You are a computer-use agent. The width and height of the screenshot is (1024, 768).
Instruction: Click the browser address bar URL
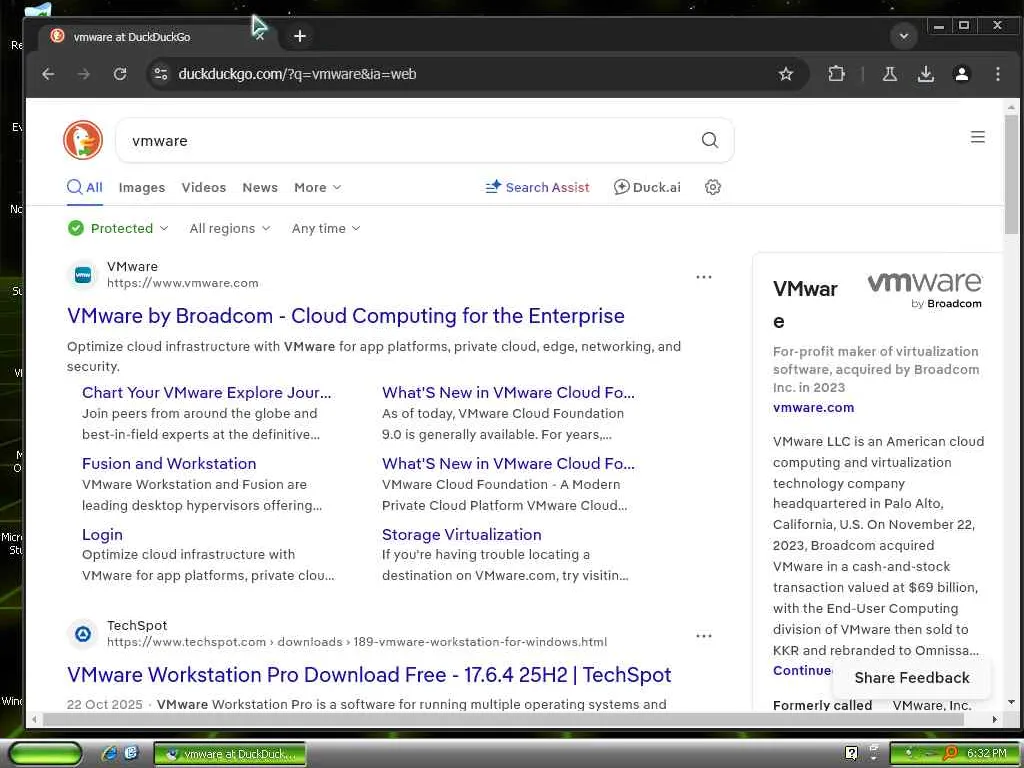pos(297,74)
